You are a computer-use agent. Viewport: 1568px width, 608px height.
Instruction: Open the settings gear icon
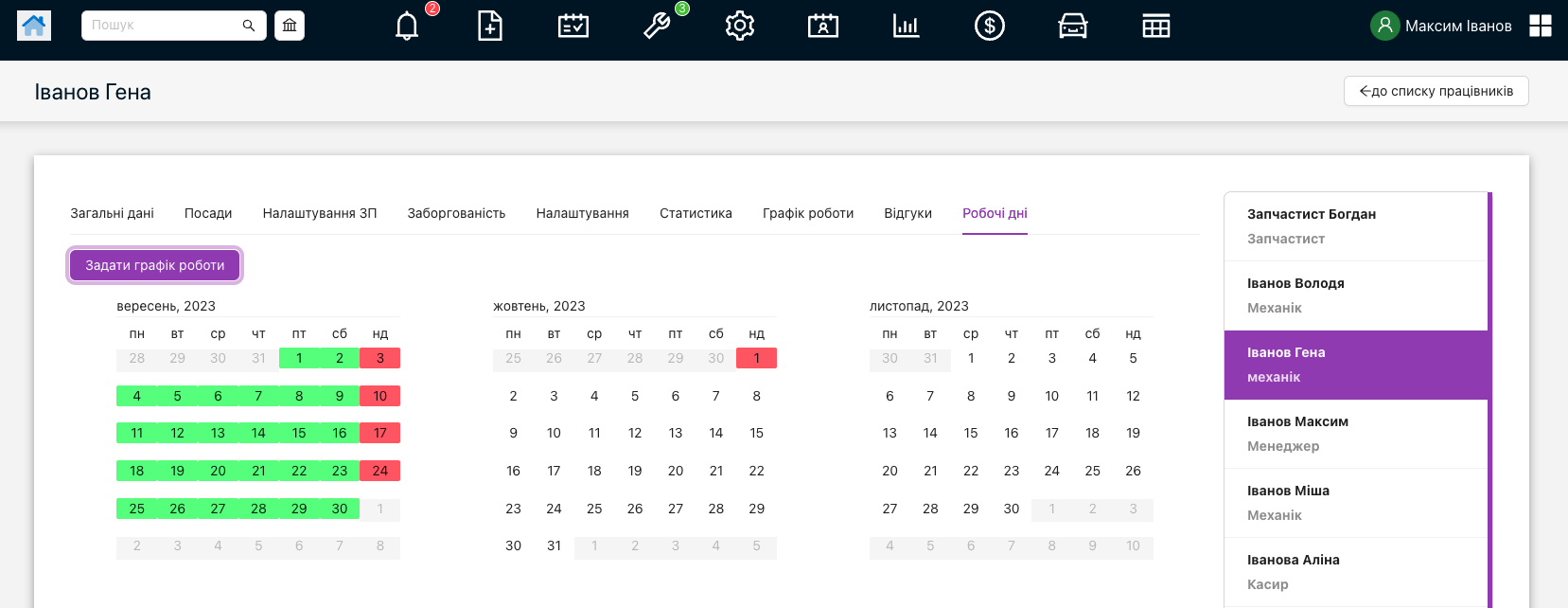pos(740,26)
